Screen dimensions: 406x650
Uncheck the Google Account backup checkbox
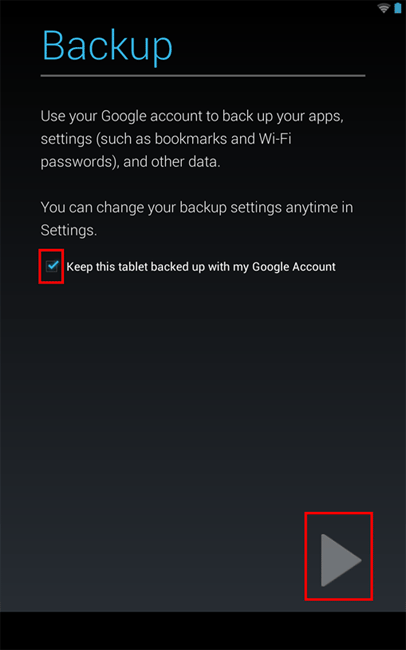point(52,267)
